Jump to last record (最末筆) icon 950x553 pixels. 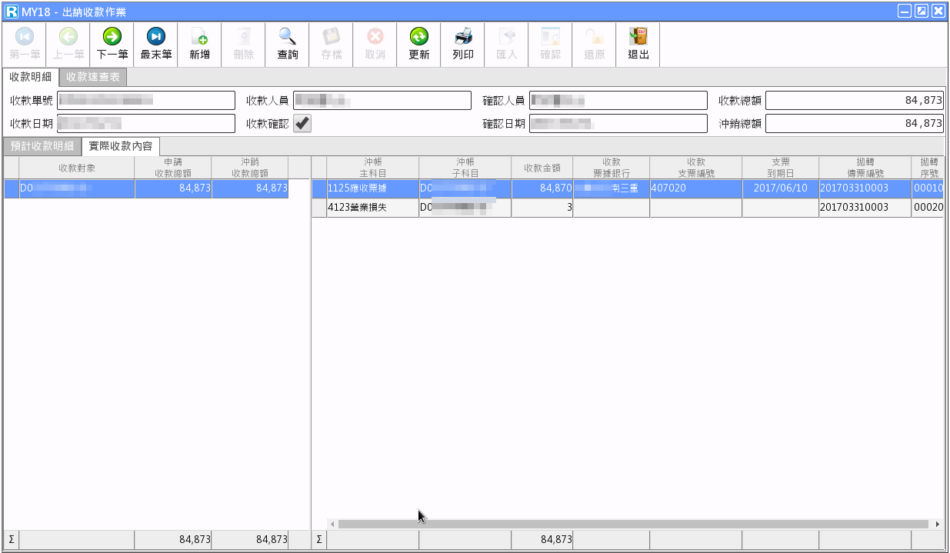[x=156, y=44]
